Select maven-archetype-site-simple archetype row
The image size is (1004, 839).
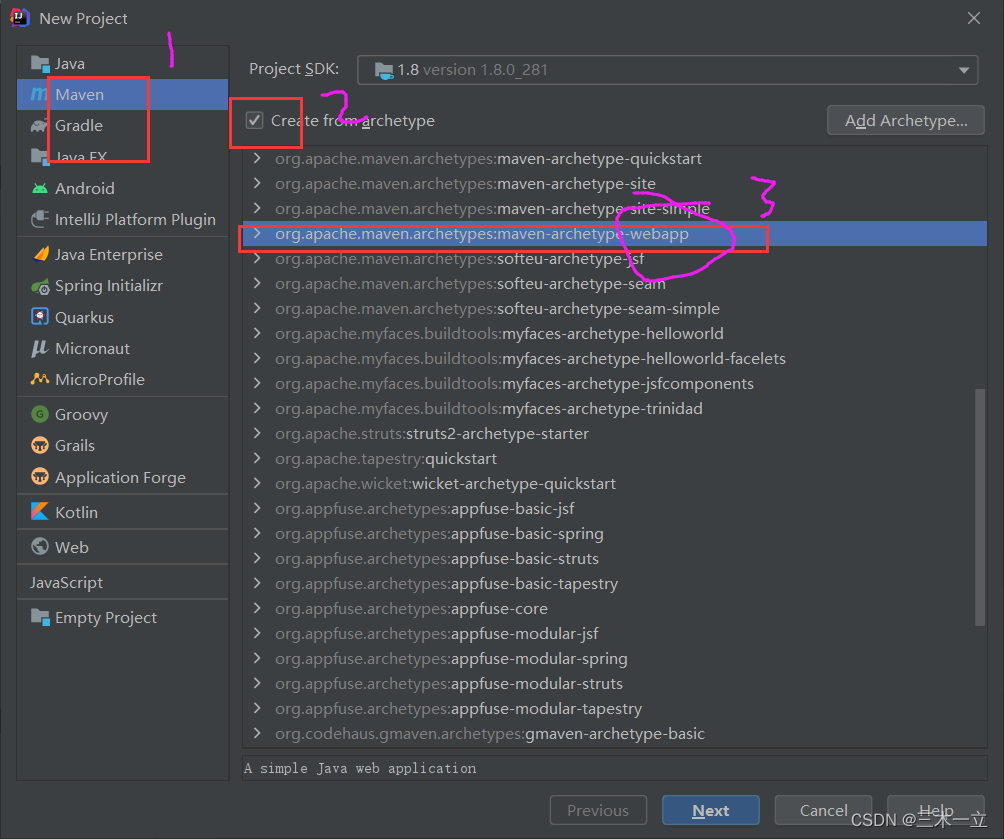[615, 209]
